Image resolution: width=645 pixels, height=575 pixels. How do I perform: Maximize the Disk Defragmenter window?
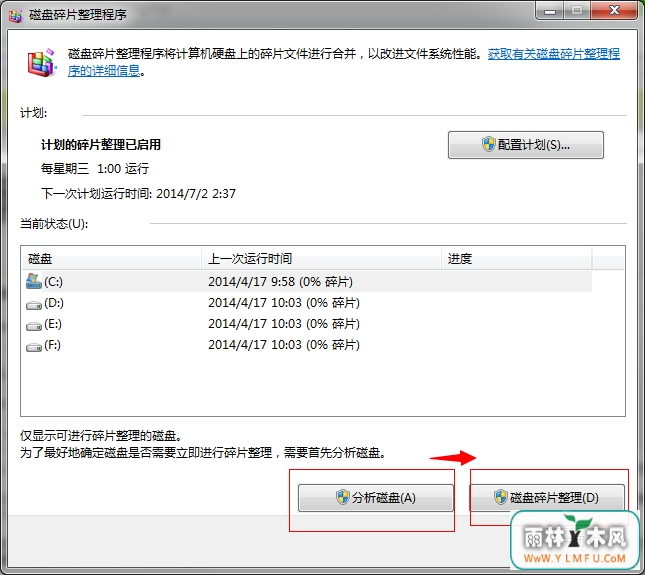pyautogui.click(x=577, y=11)
